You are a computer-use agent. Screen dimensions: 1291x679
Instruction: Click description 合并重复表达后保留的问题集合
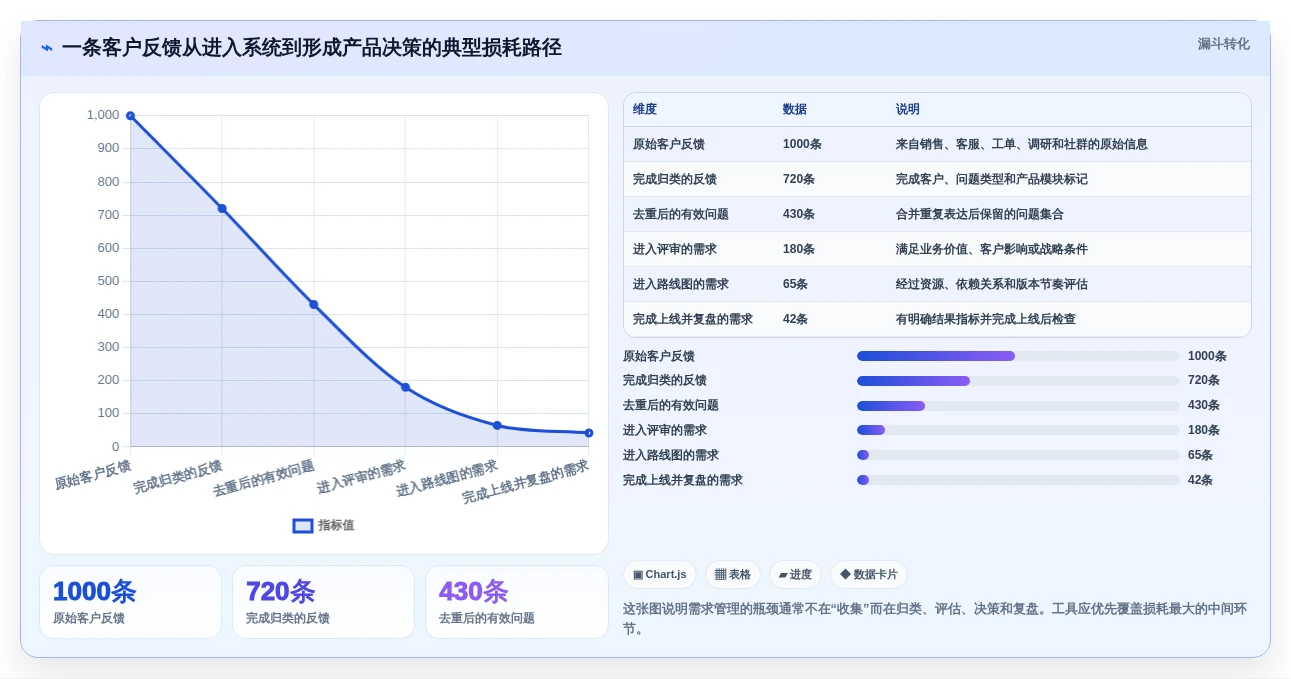coord(980,214)
